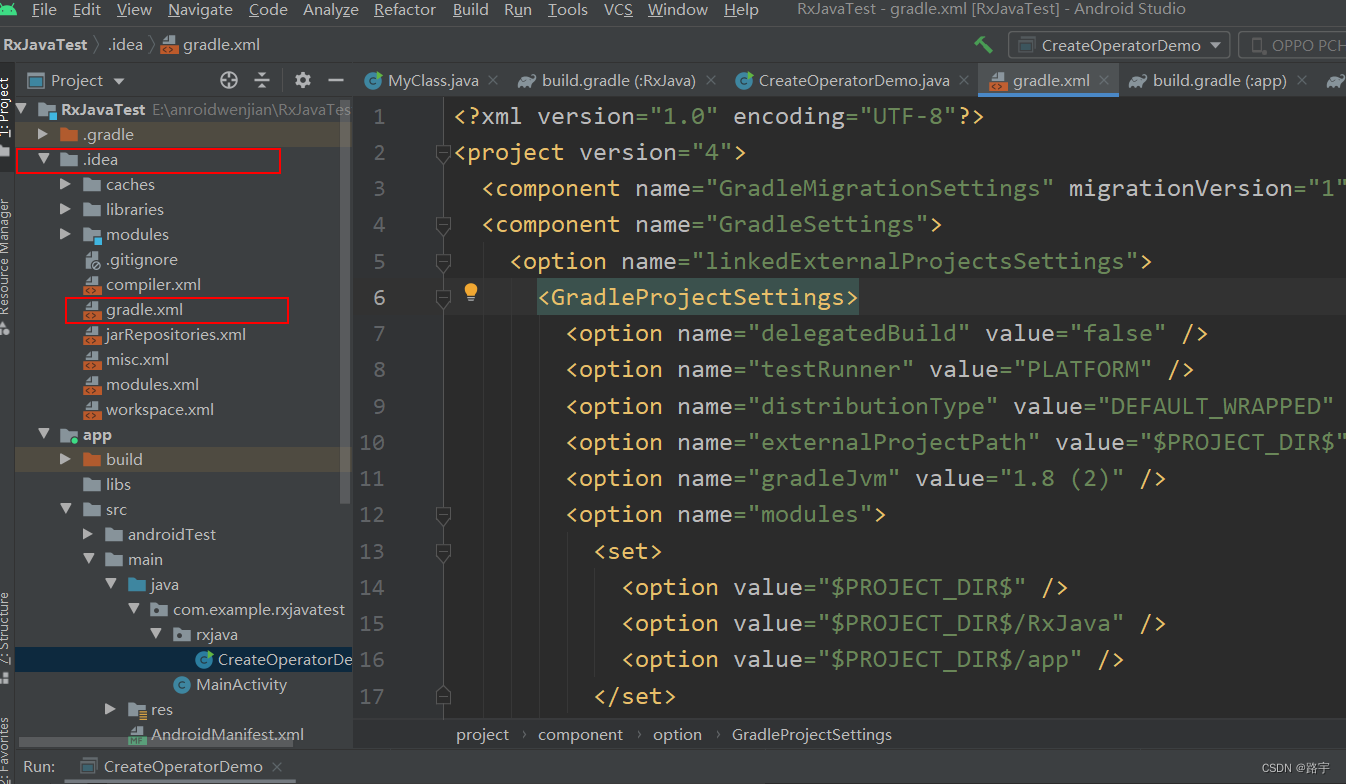Select Opened File with the target icon
The height and width of the screenshot is (784, 1346).
pyautogui.click(x=228, y=80)
